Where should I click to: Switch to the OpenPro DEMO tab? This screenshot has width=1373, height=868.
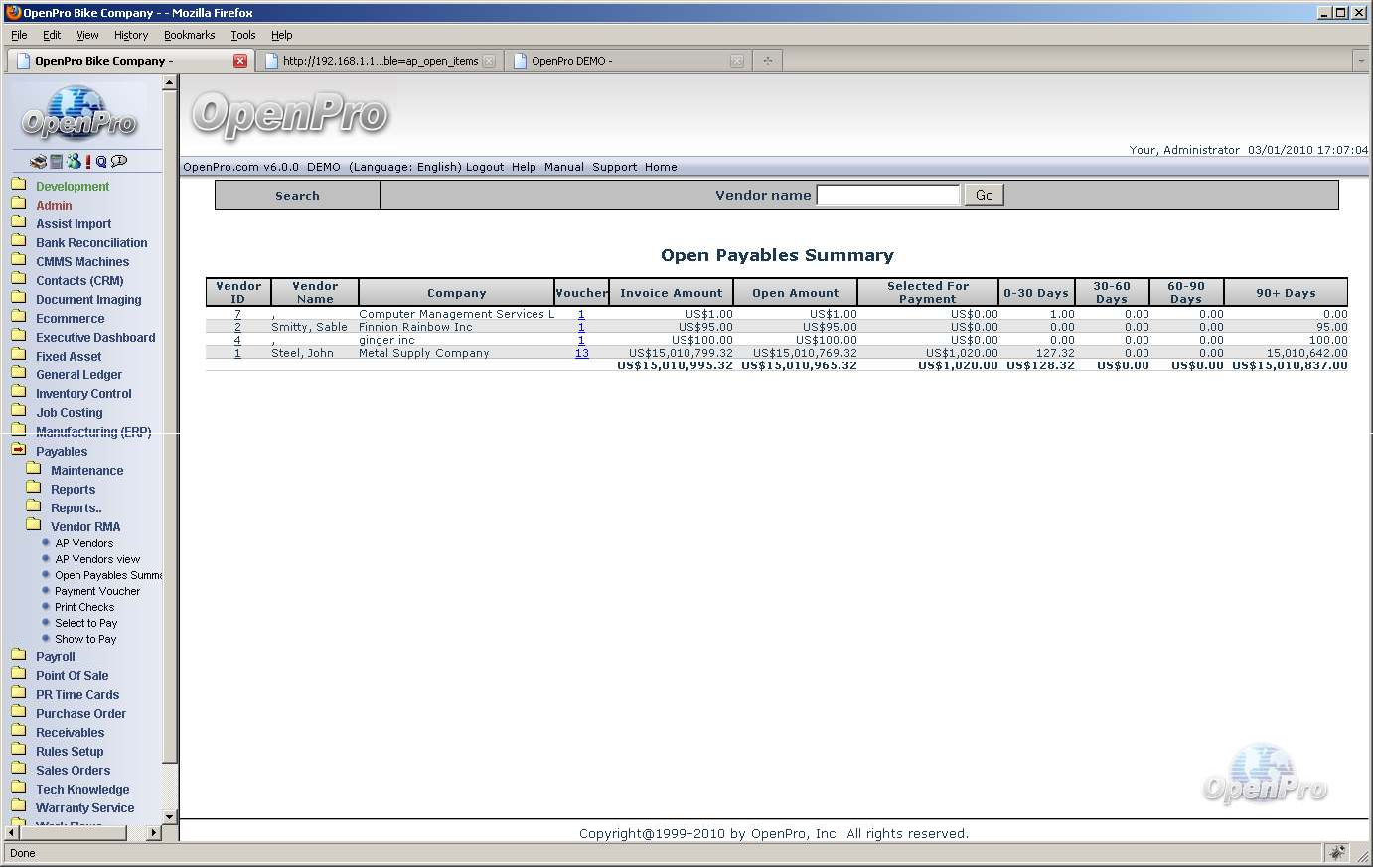[616, 61]
